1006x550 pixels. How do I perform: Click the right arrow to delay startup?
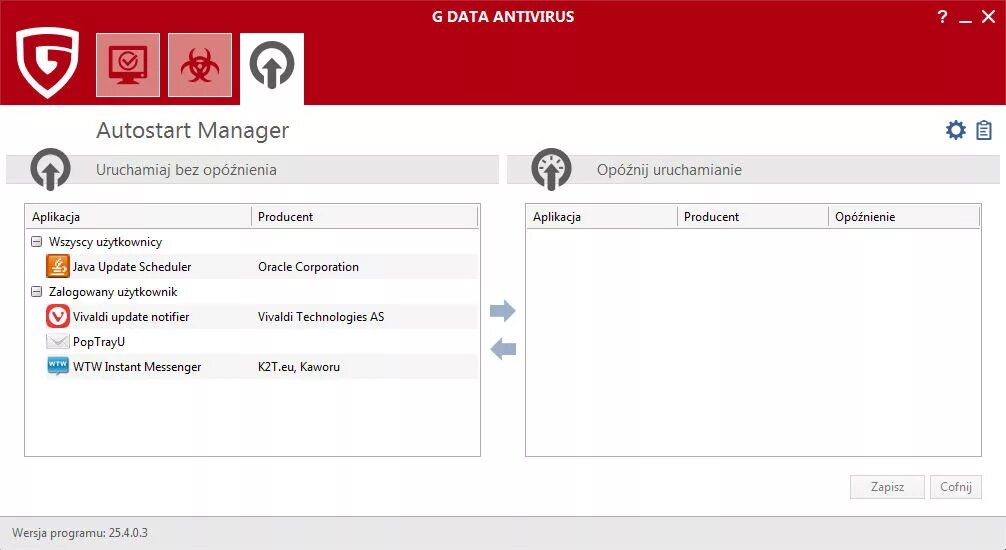[502, 311]
